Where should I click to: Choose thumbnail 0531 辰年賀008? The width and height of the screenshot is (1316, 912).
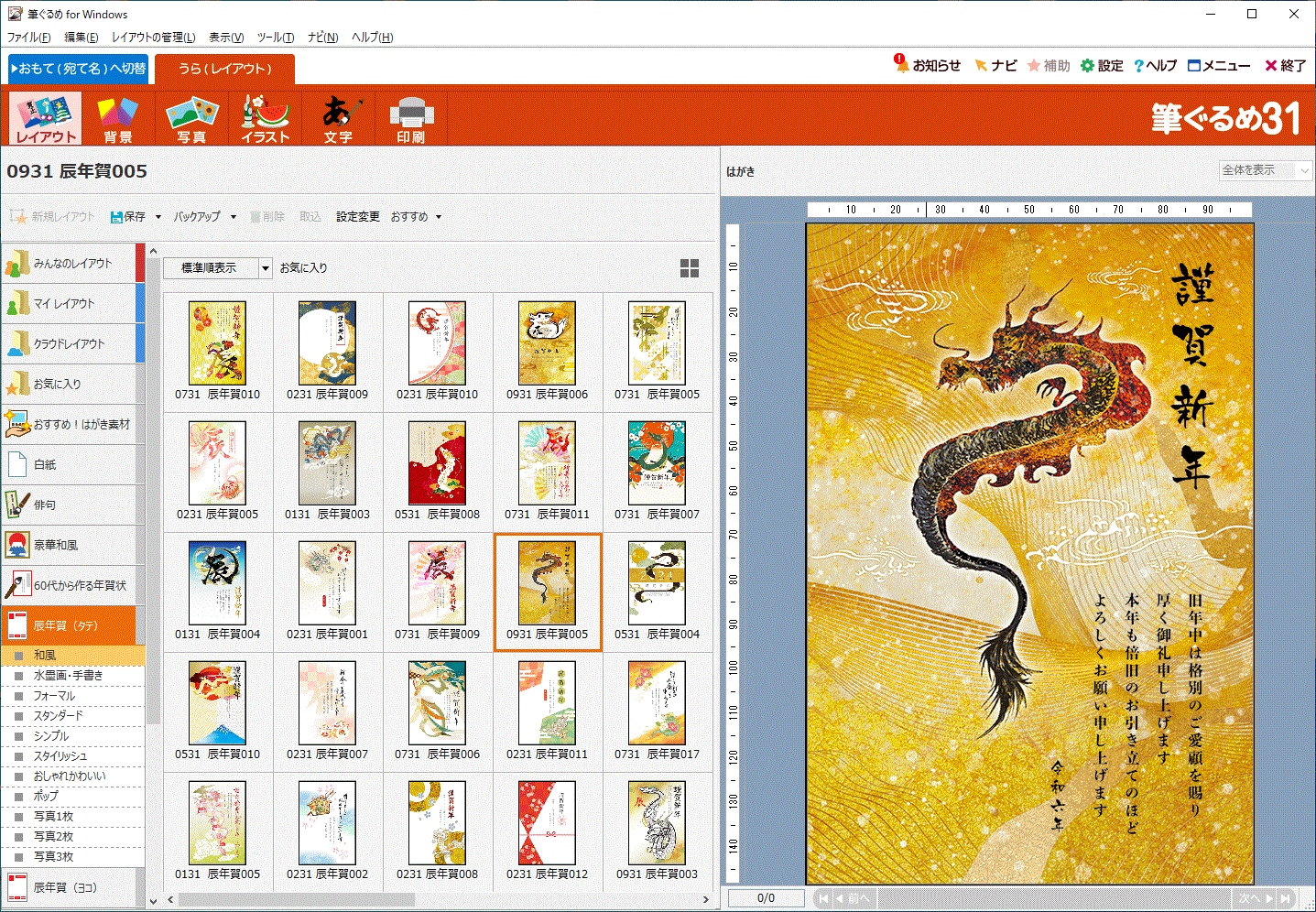coord(438,472)
